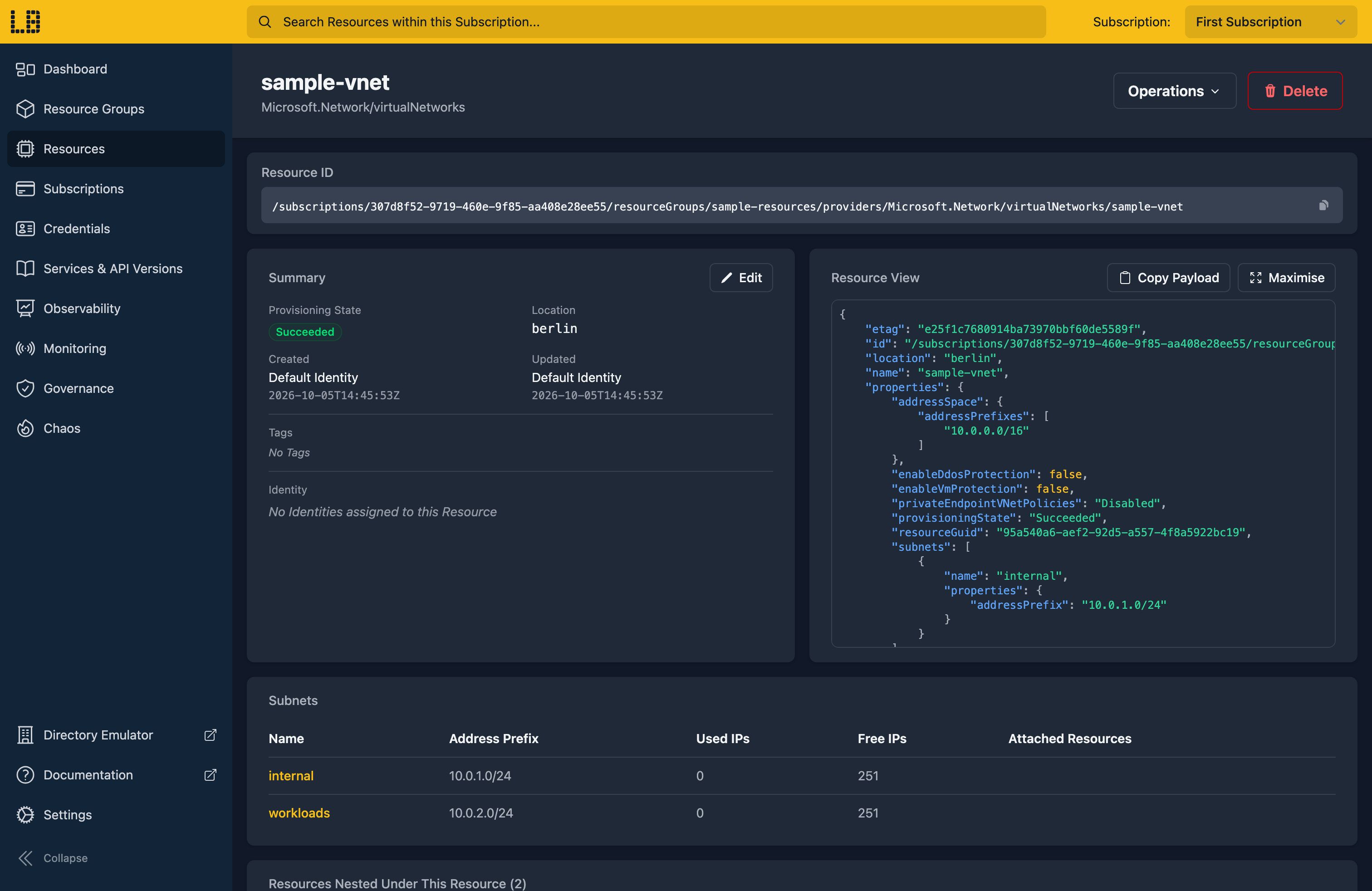The height and width of the screenshot is (891, 1372).
Task: Click Microsoft.Network/virtualNetworks subtitle
Action: pos(363,108)
